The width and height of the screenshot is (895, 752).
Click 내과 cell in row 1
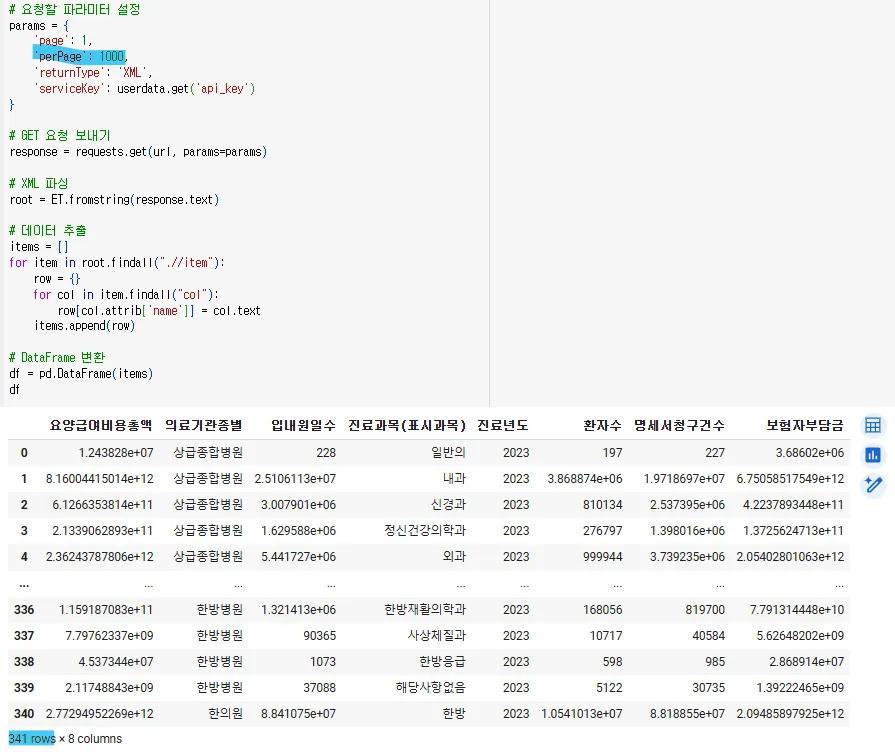pyautogui.click(x=454, y=478)
